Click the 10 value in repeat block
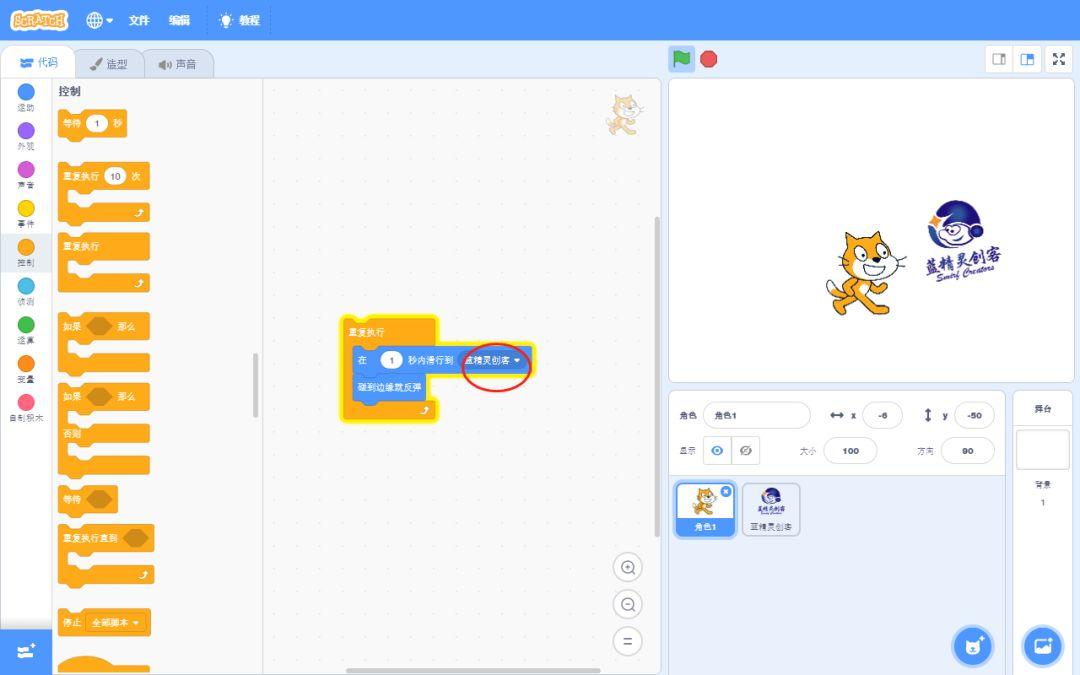1080x675 pixels. tap(115, 176)
